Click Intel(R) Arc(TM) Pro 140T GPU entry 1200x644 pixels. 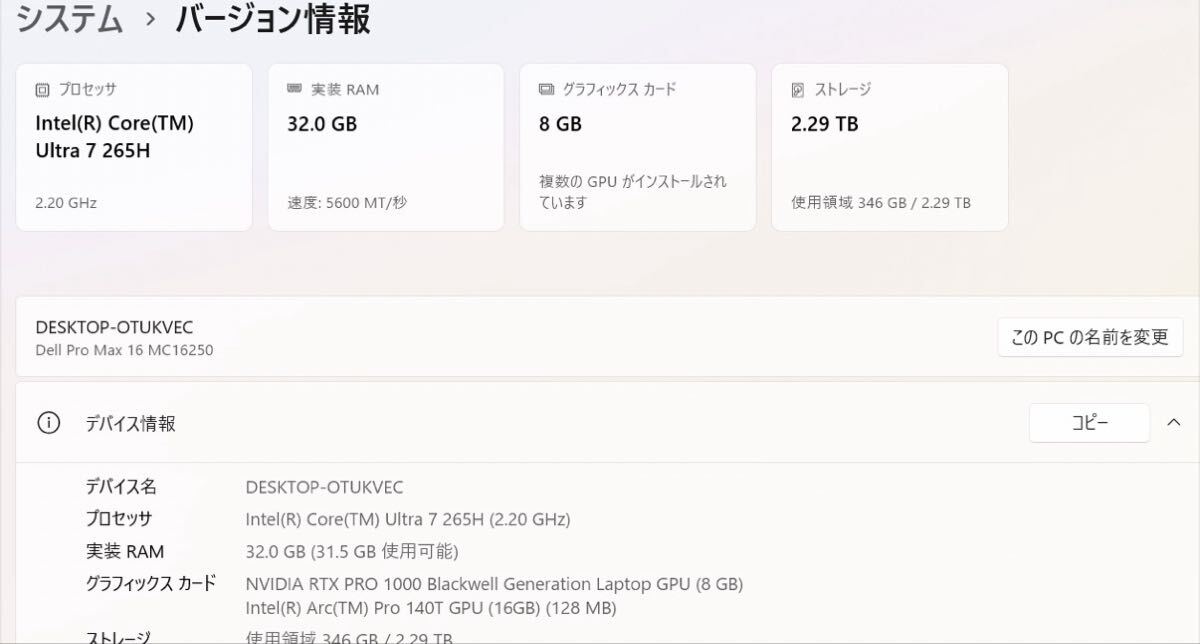point(431,607)
